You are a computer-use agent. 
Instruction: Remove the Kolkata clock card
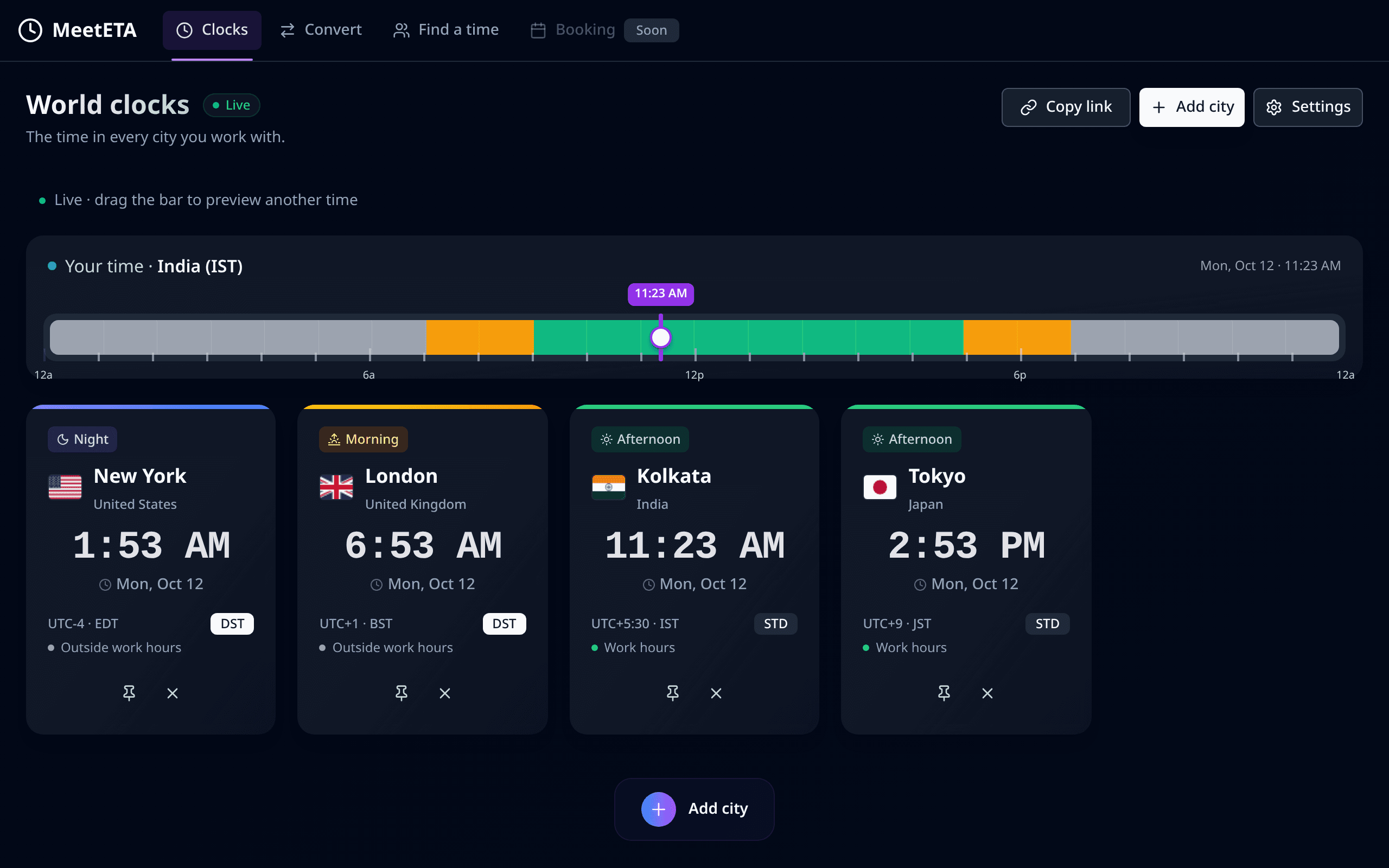point(716,693)
